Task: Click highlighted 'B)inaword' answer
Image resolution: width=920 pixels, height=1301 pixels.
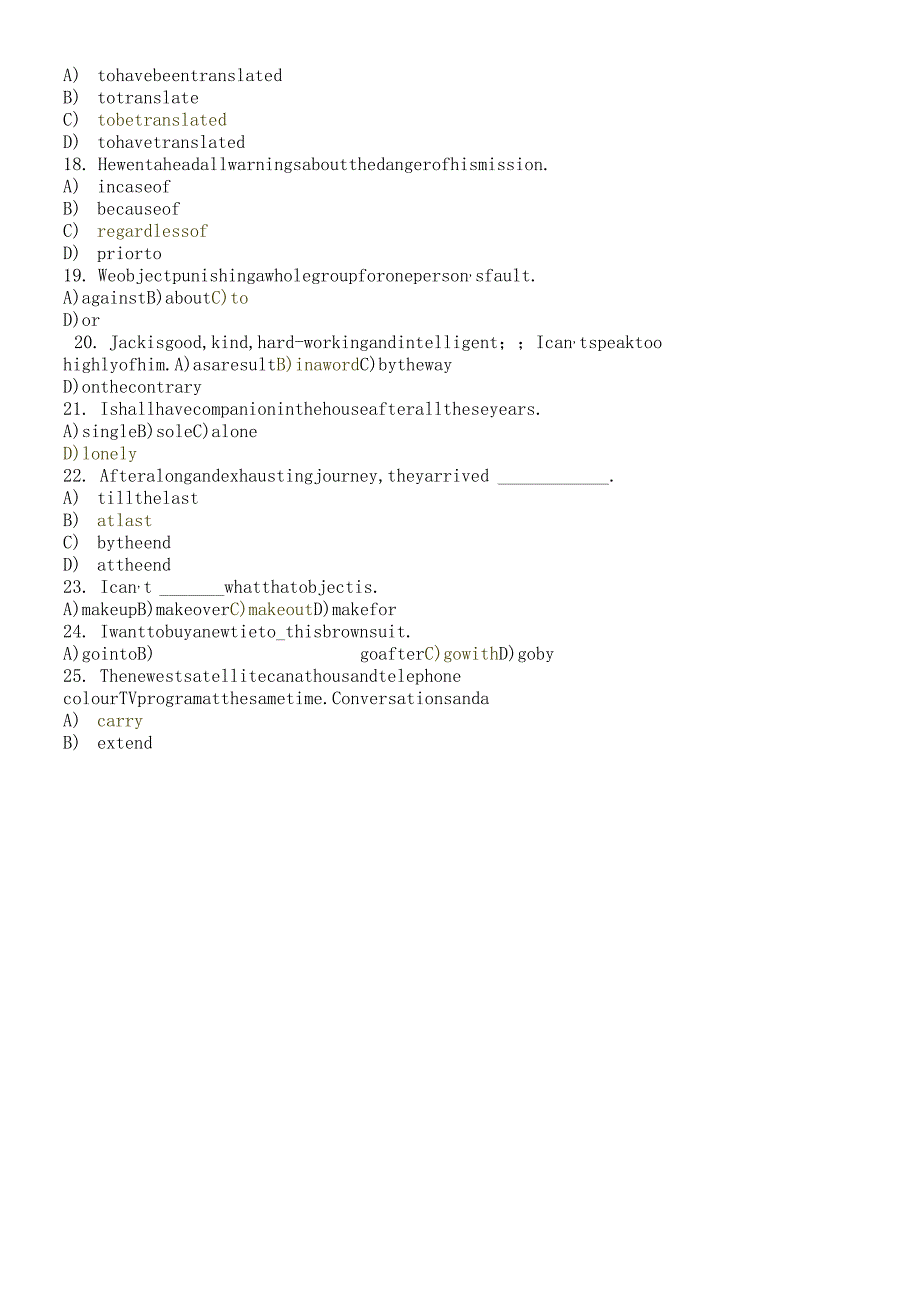Action: pos(317,365)
